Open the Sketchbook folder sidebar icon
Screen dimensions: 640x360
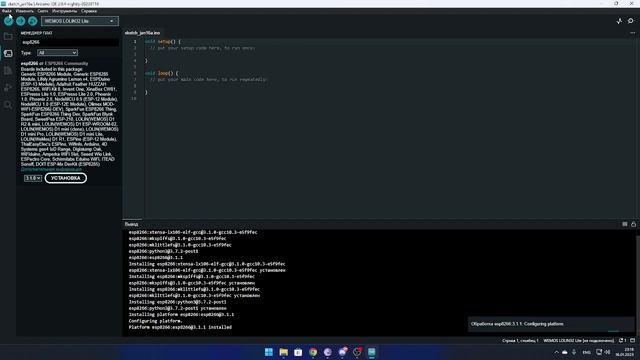(8, 36)
